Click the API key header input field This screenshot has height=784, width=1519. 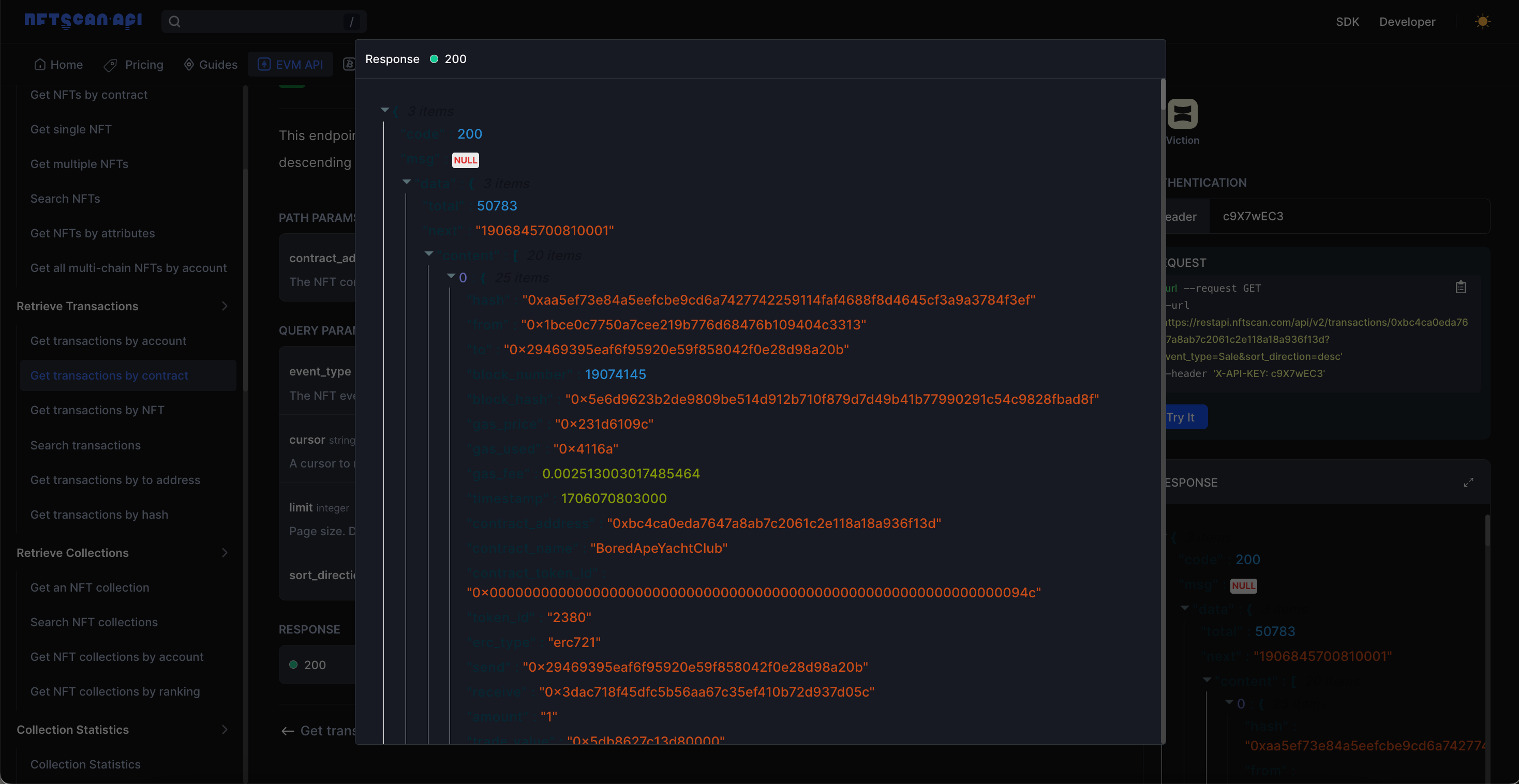point(1349,216)
